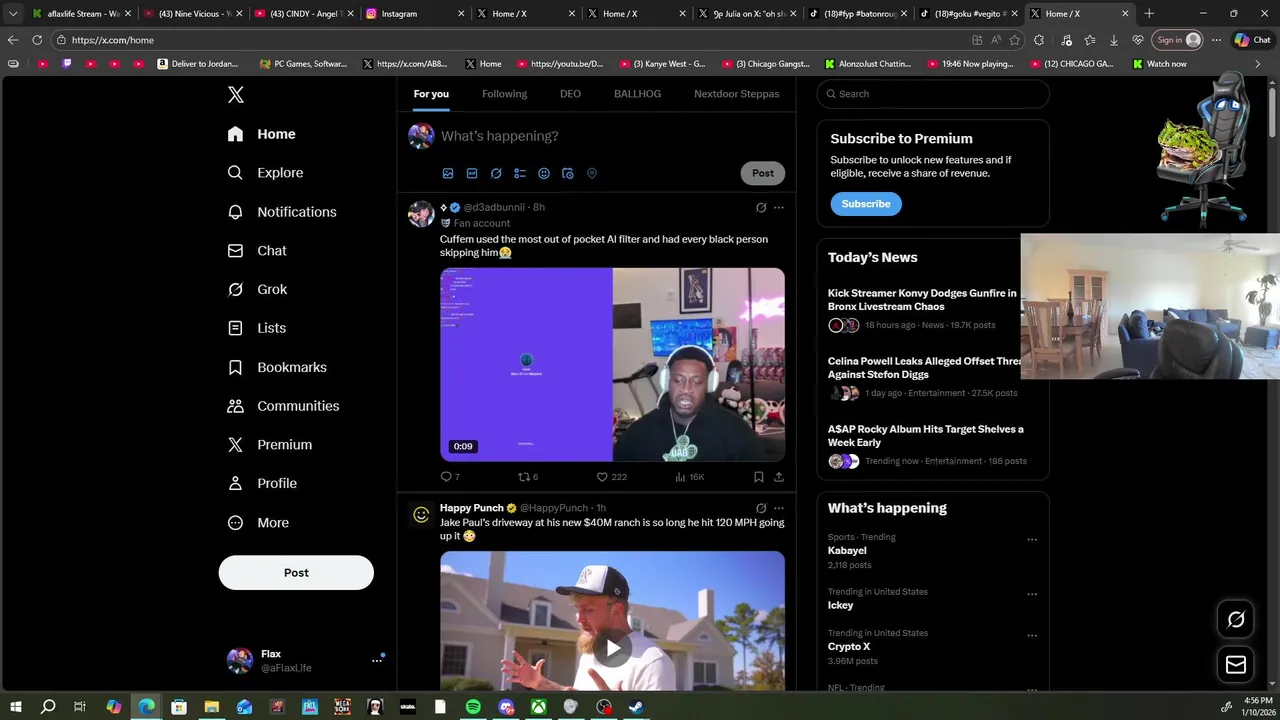Open the Kabayel trending topic
The image size is (1280, 720).
click(x=847, y=551)
